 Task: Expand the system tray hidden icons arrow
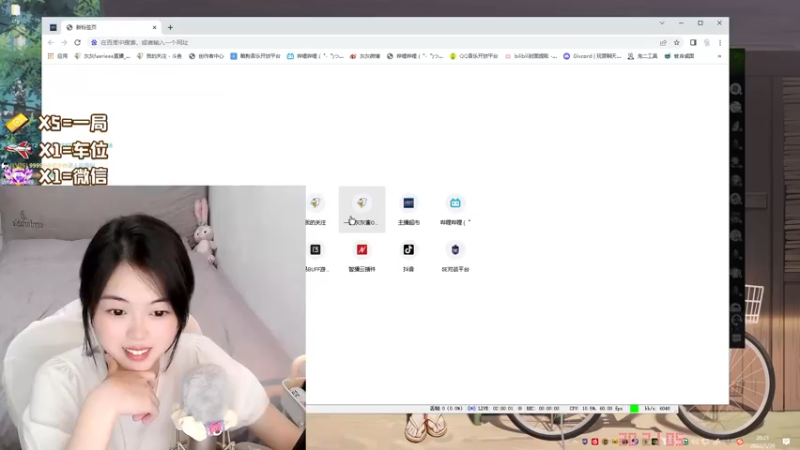point(576,441)
